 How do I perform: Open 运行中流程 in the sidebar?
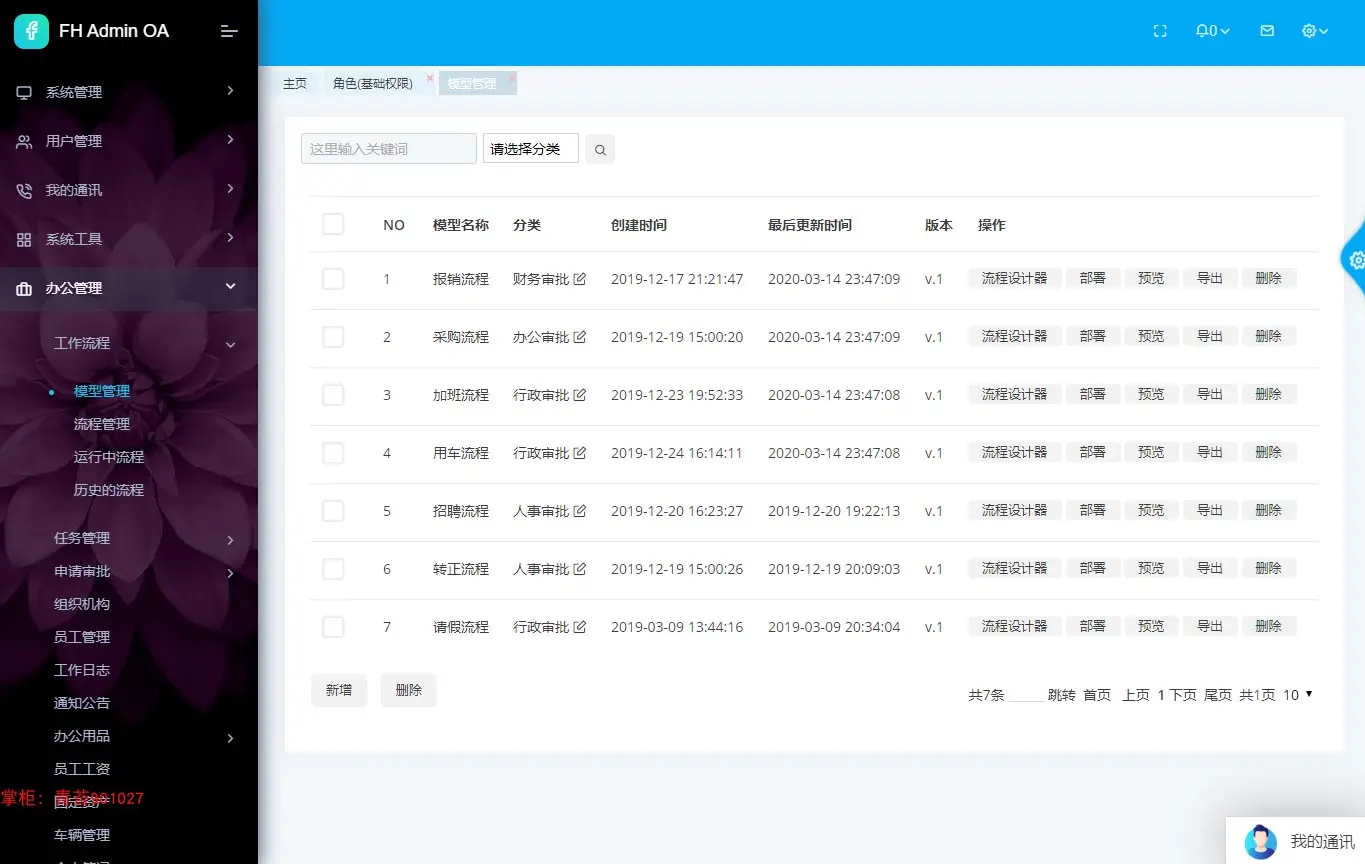109,457
